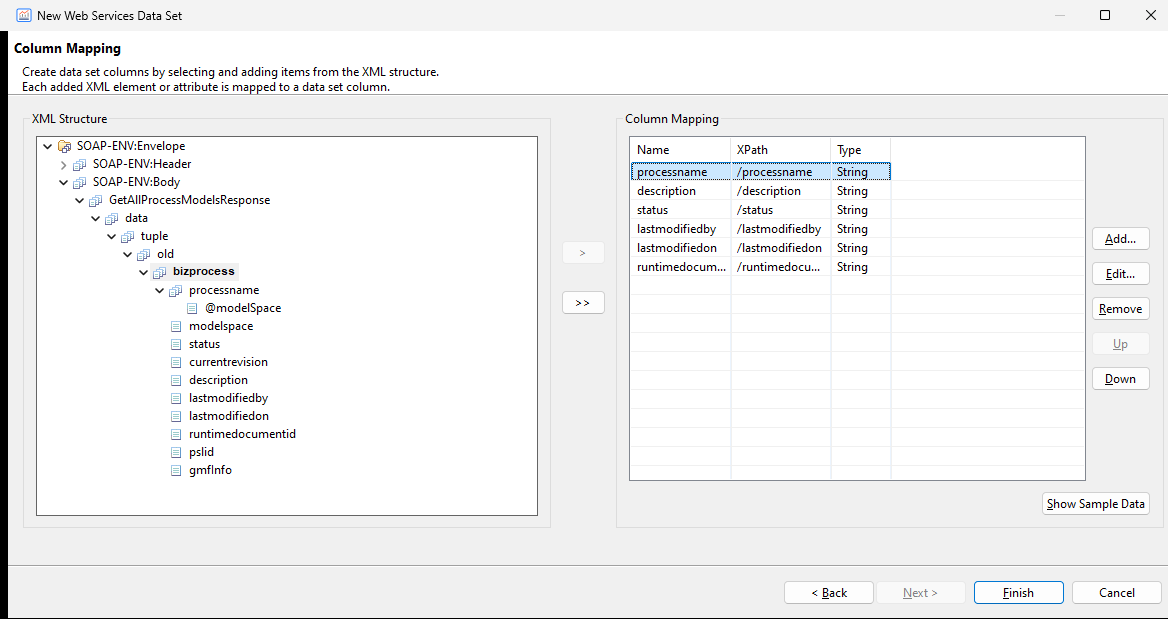Click the @modelSpace attribute icon
The image size is (1168, 619).
[192, 308]
